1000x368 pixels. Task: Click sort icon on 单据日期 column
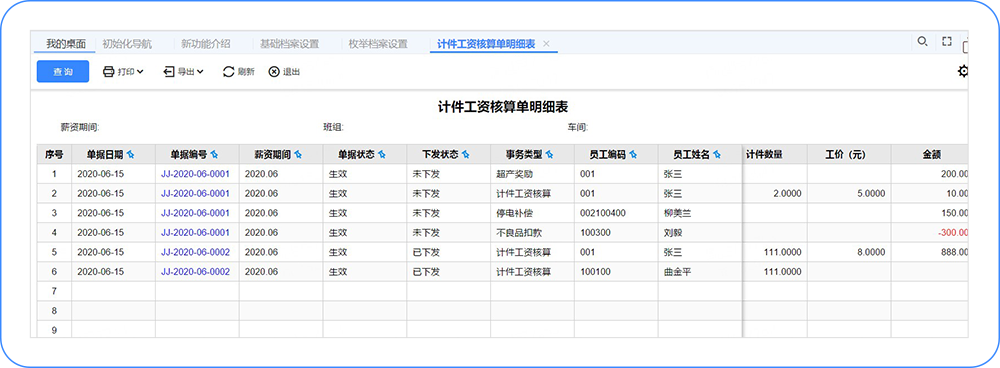(x=131, y=154)
